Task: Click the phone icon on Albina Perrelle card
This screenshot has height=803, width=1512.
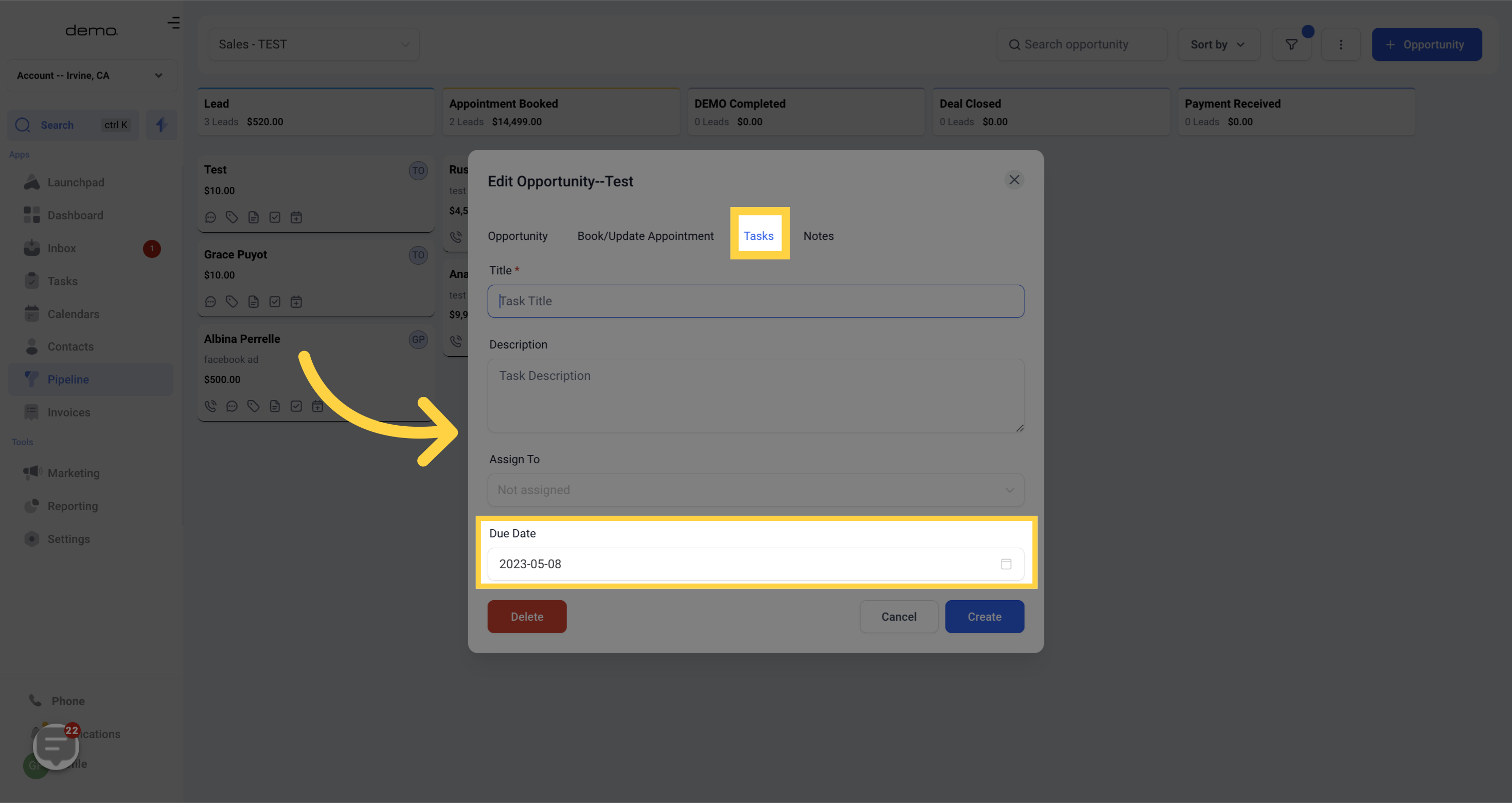Action: click(x=210, y=407)
